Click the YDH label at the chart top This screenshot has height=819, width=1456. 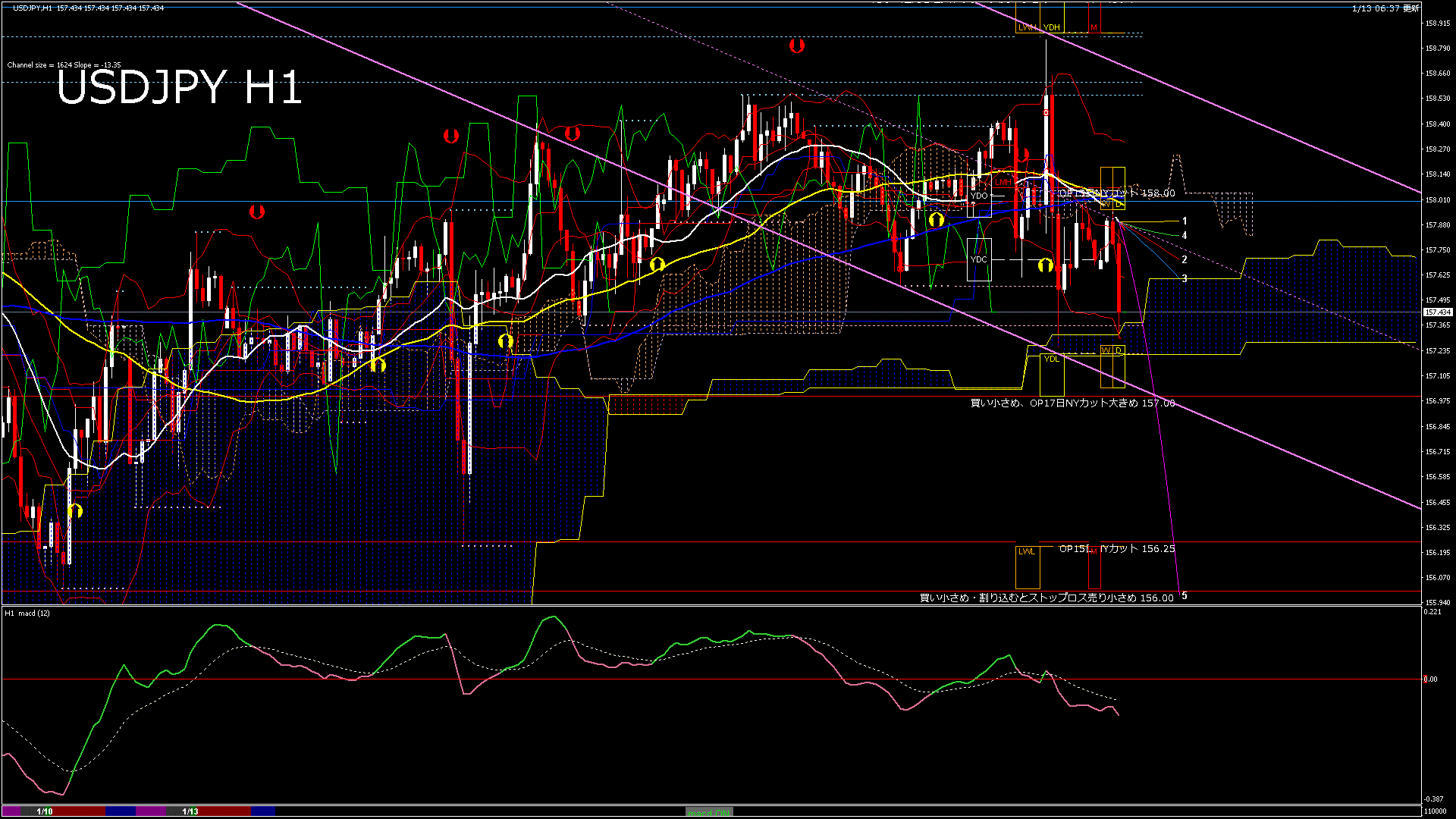point(1051,27)
